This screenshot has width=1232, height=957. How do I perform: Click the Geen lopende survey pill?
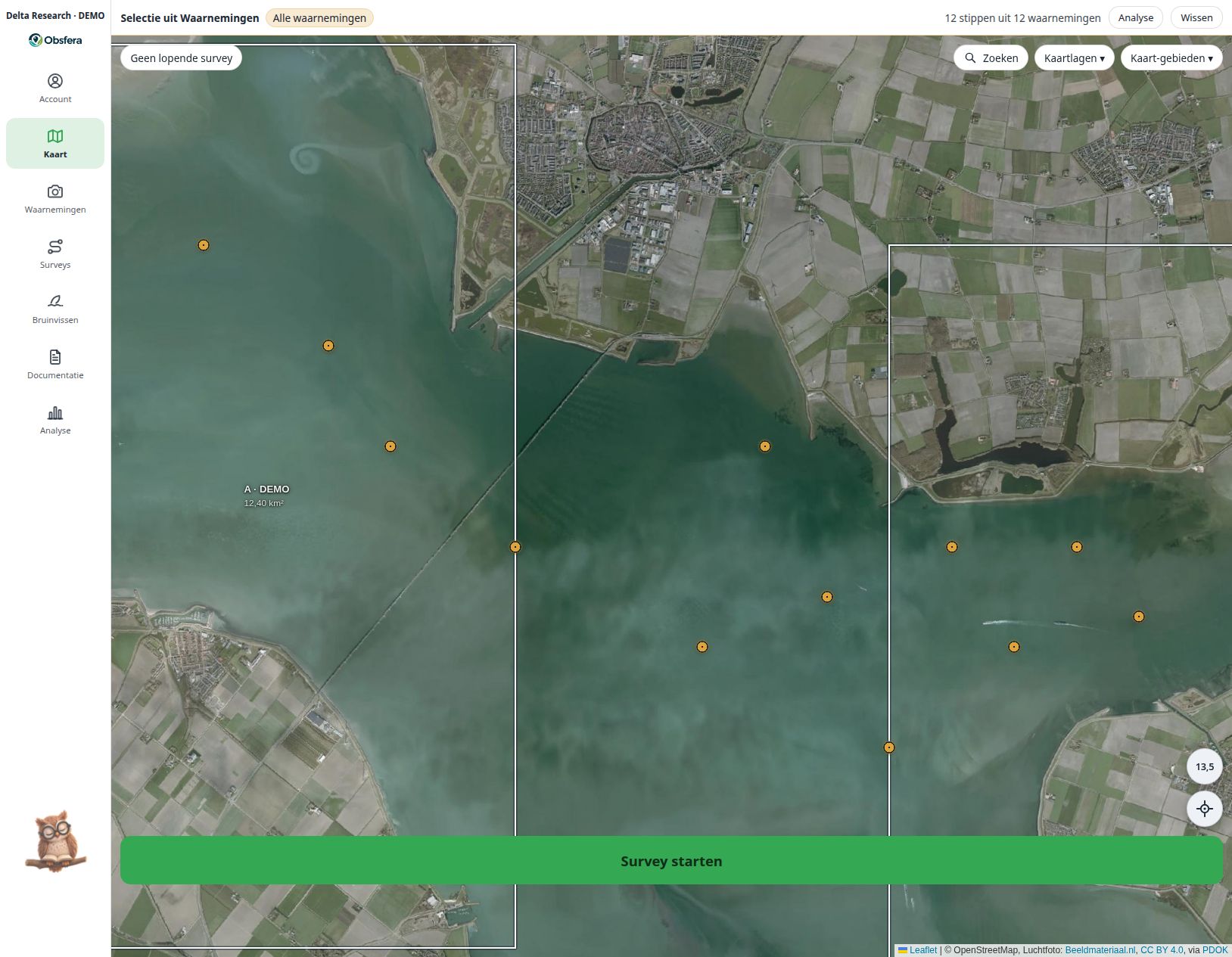click(x=182, y=58)
